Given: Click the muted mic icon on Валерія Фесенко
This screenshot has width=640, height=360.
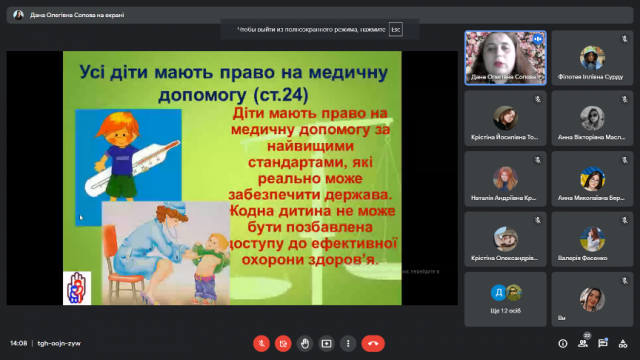Looking at the screenshot, I should [624, 220].
